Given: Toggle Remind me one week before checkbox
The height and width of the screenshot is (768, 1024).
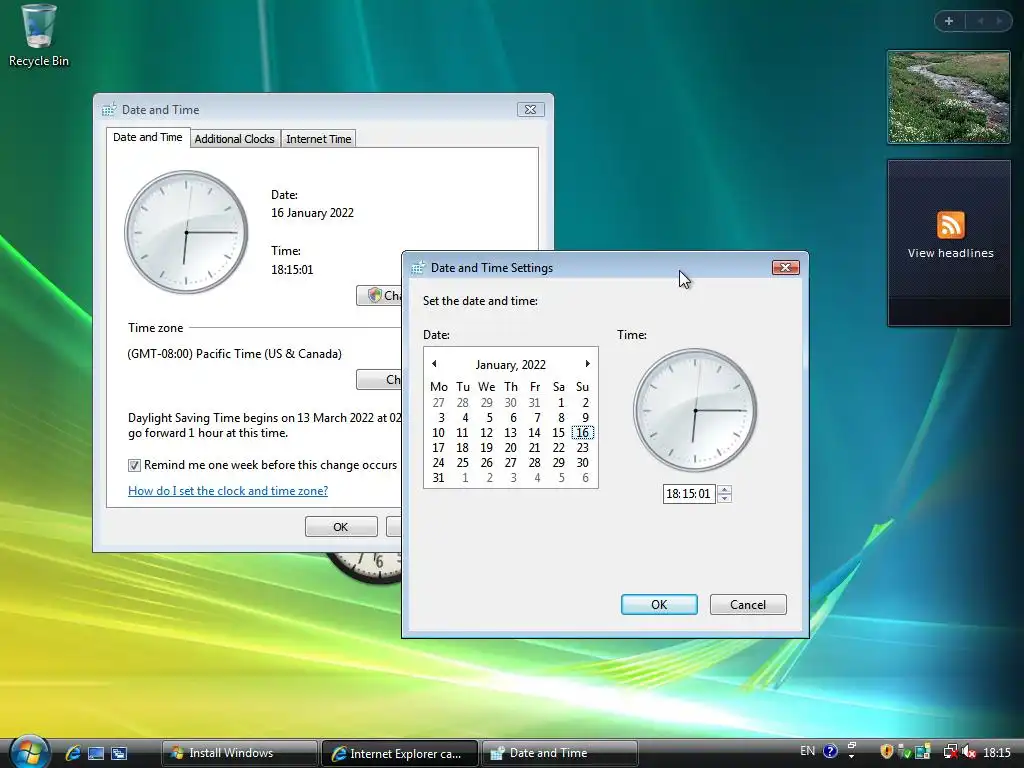Looking at the screenshot, I should coord(134,466).
